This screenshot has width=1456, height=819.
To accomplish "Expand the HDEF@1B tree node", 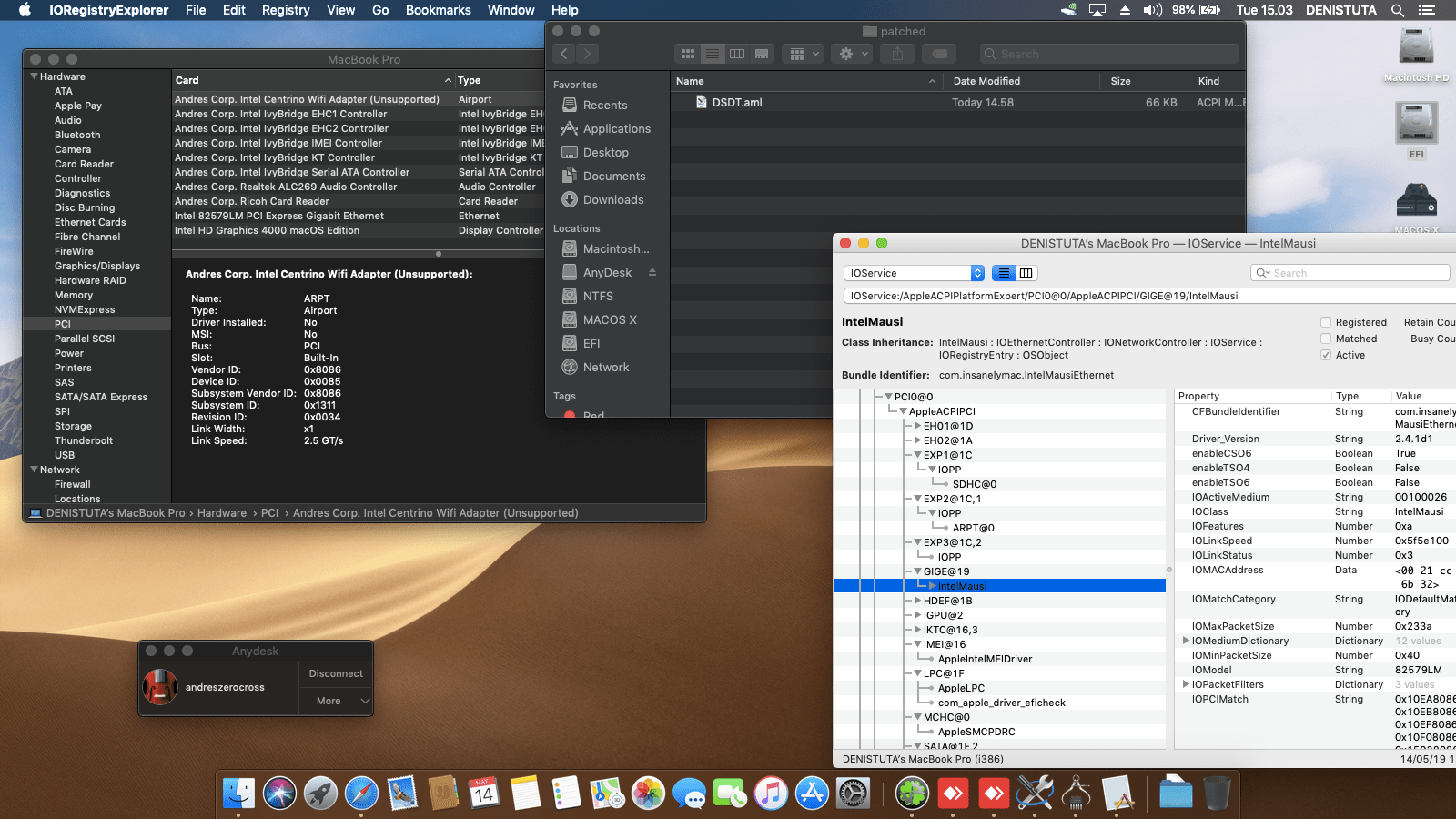I will pyautogui.click(x=917, y=601).
